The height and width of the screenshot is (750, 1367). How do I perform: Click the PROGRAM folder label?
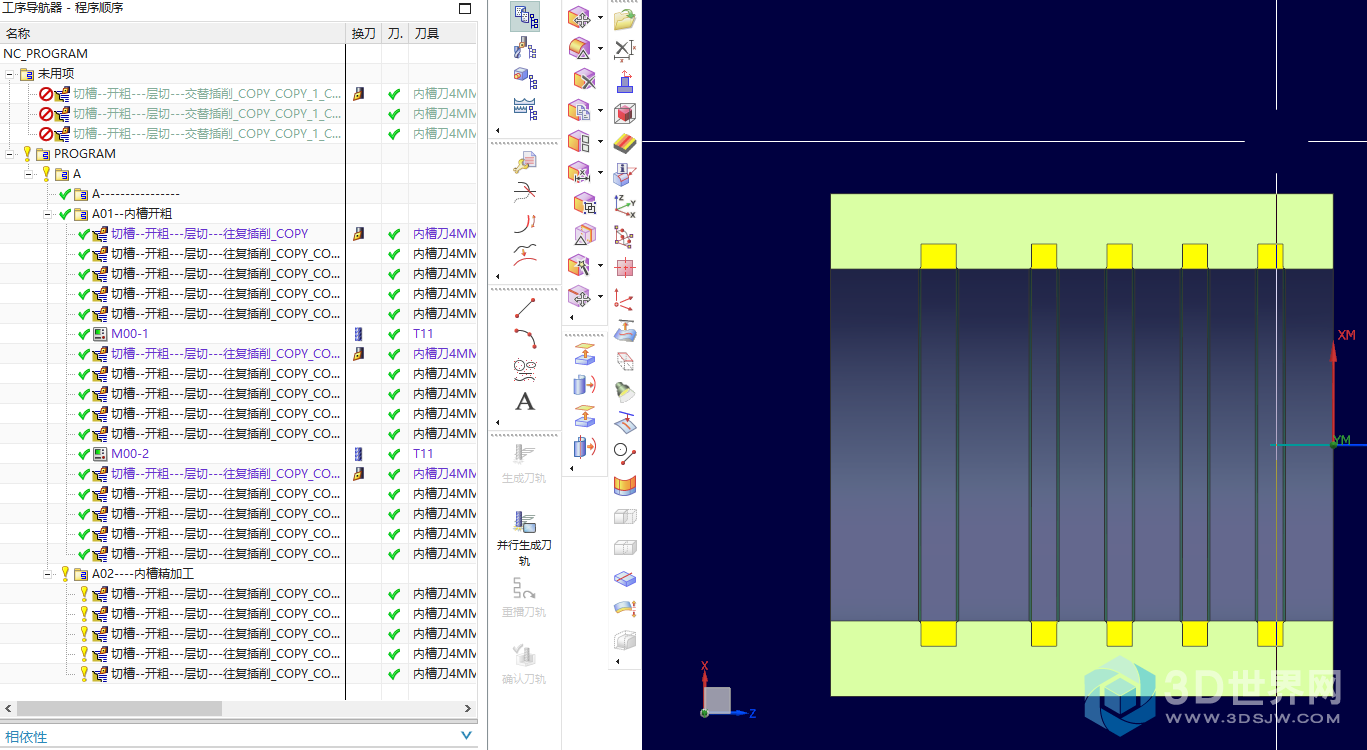[x=85, y=154]
